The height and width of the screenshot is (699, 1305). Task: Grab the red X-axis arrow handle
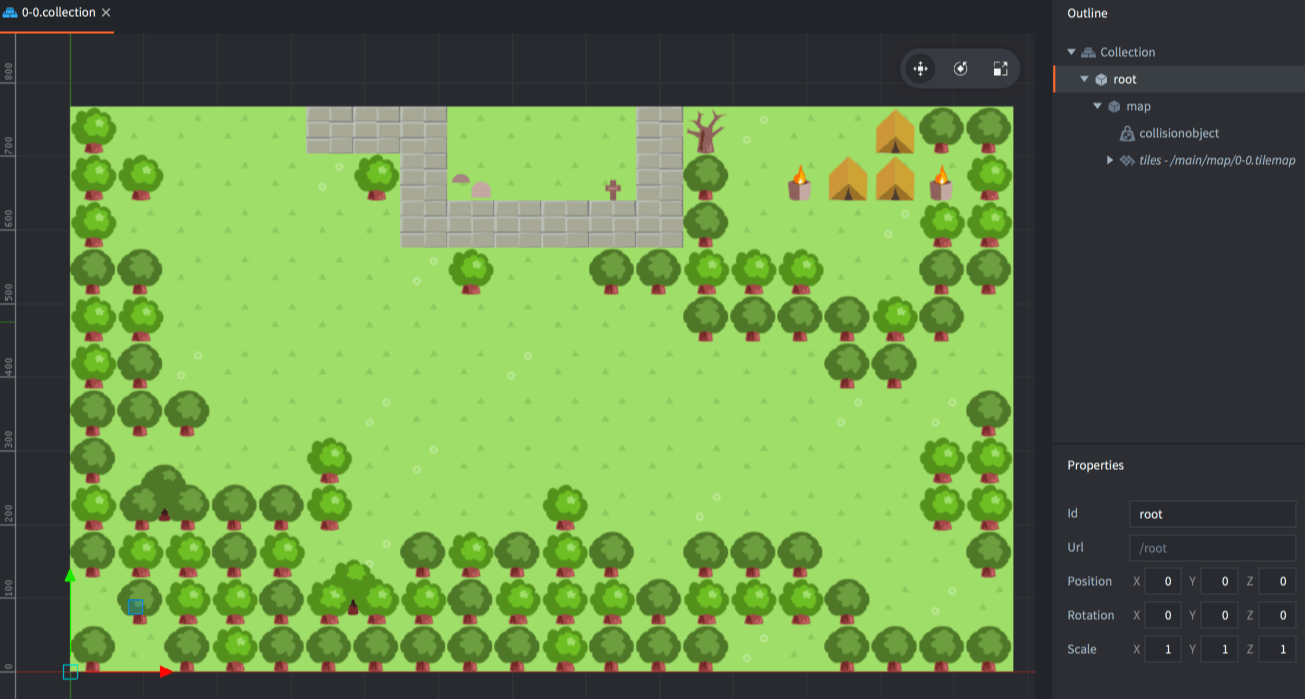point(165,671)
